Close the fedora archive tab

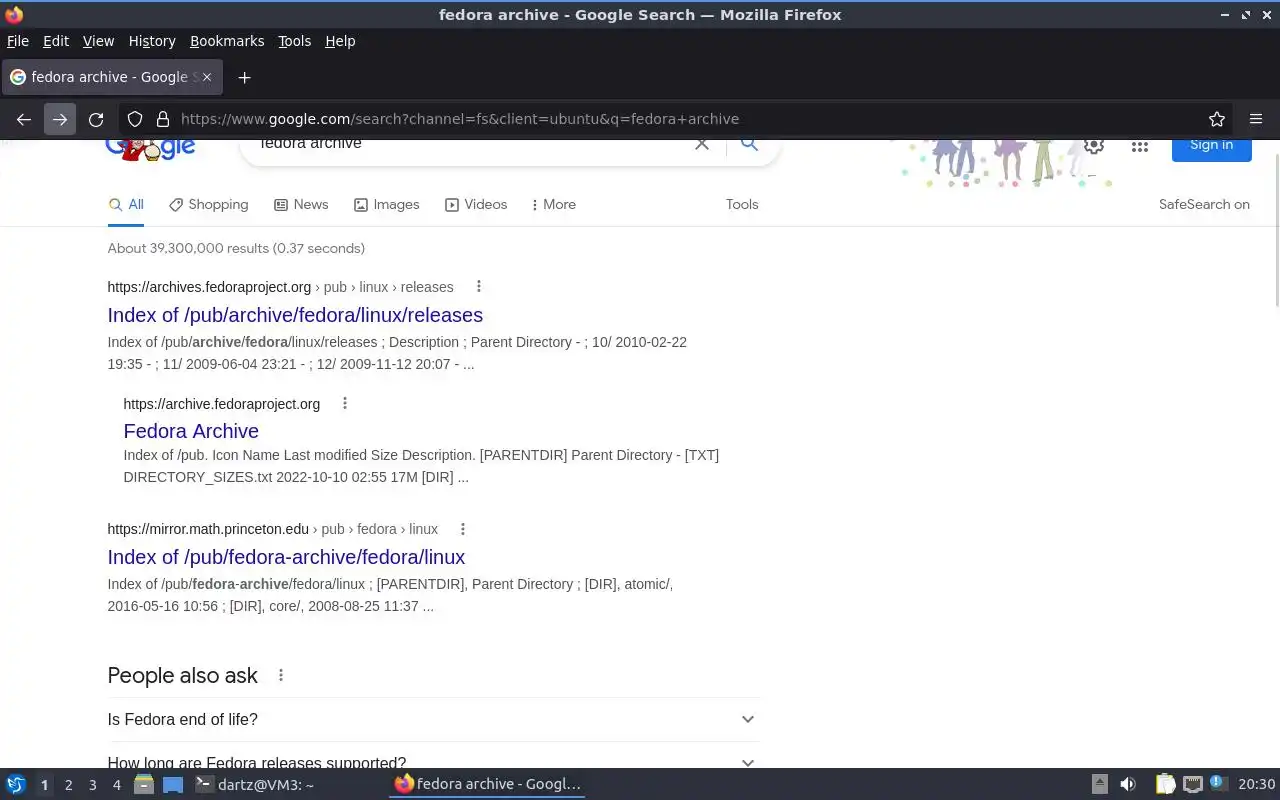point(207,77)
